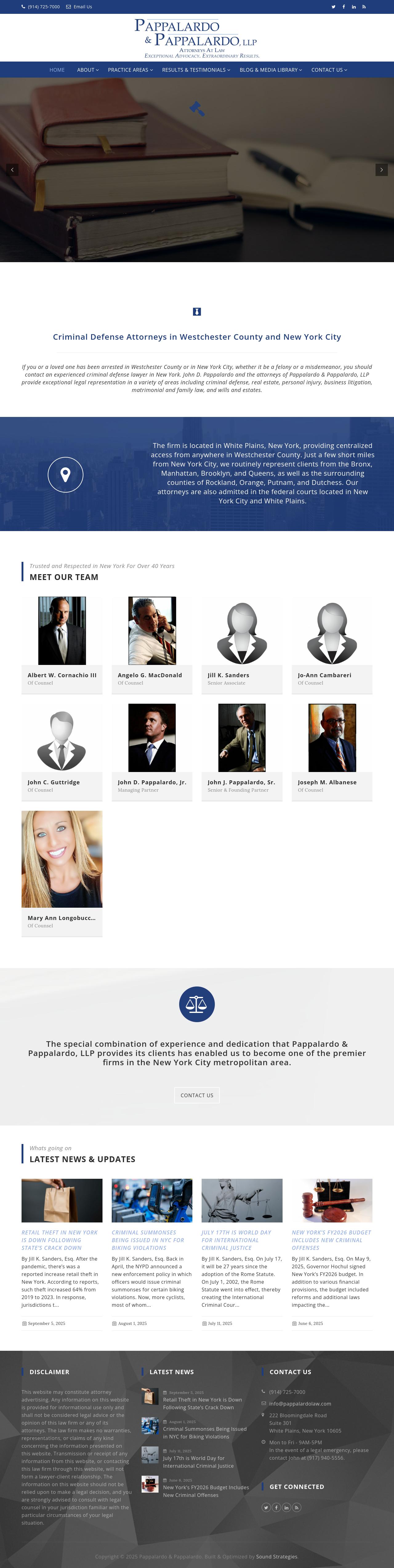Open footer Twitter icon under Get Connected
The width and height of the screenshot is (394, 1568).
coord(266,1507)
